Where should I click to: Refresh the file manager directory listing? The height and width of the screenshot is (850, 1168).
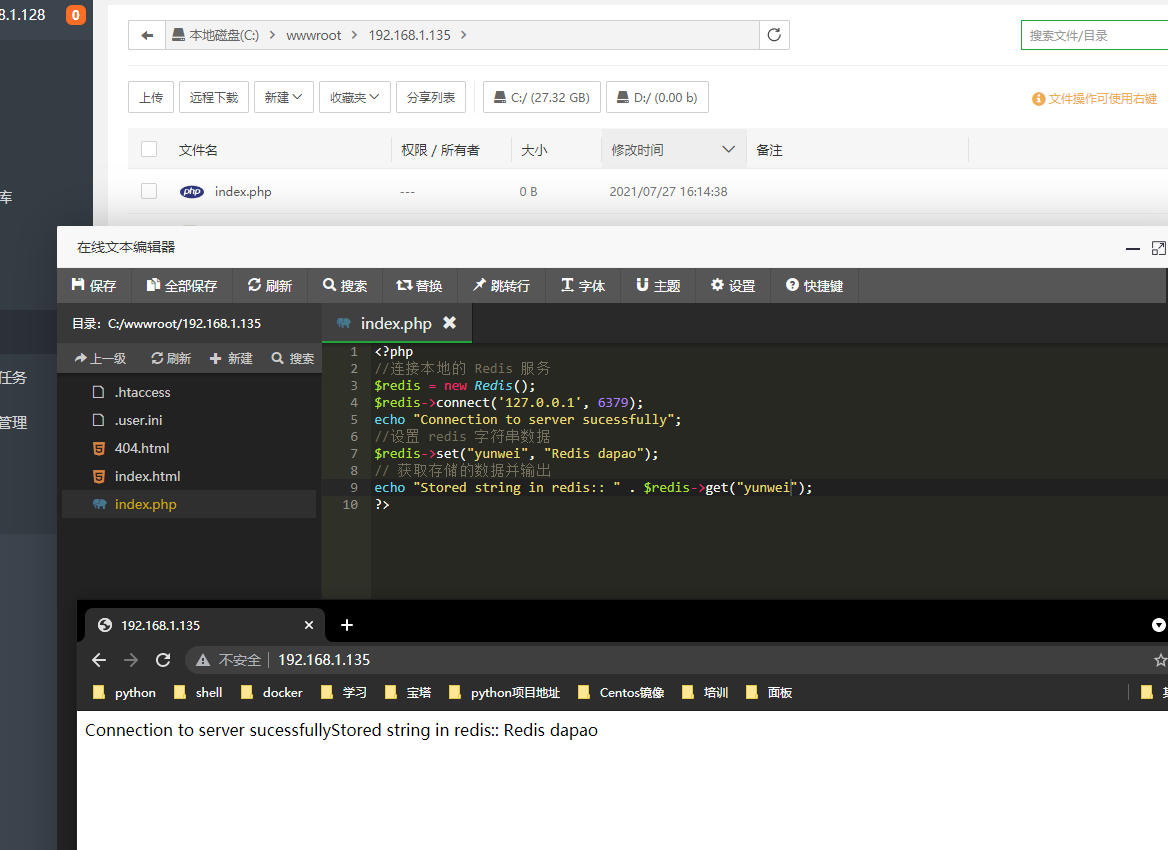coord(774,35)
